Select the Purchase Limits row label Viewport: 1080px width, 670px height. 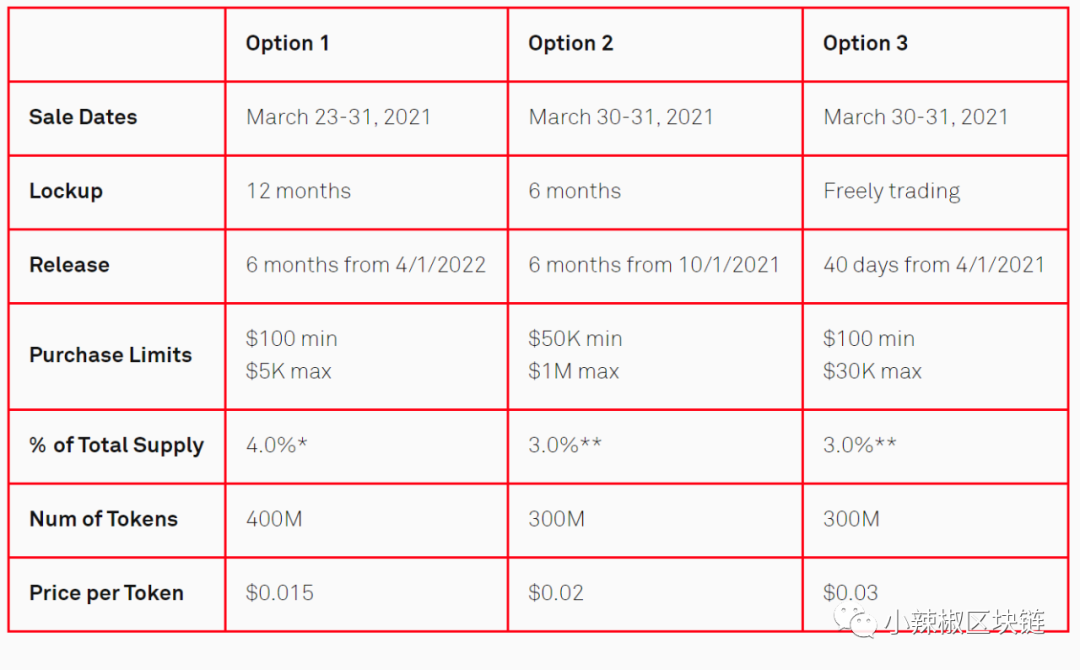click(x=110, y=355)
